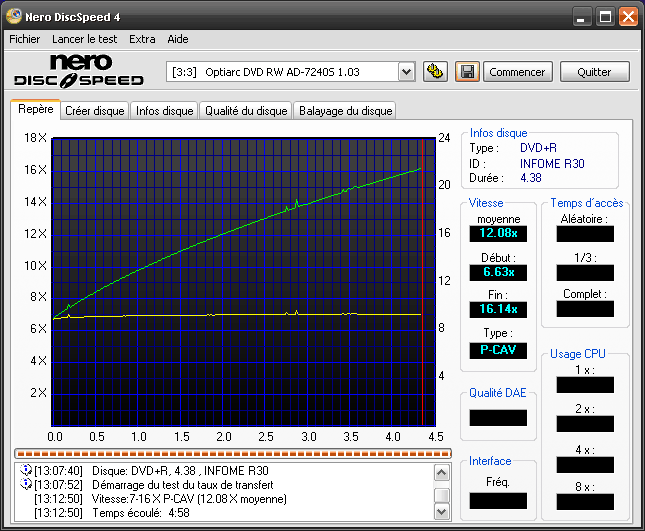Image resolution: width=645 pixels, height=531 pixels.
Task: Open the Extra menu
Action: pyautogui.click(x=142, y=39)
